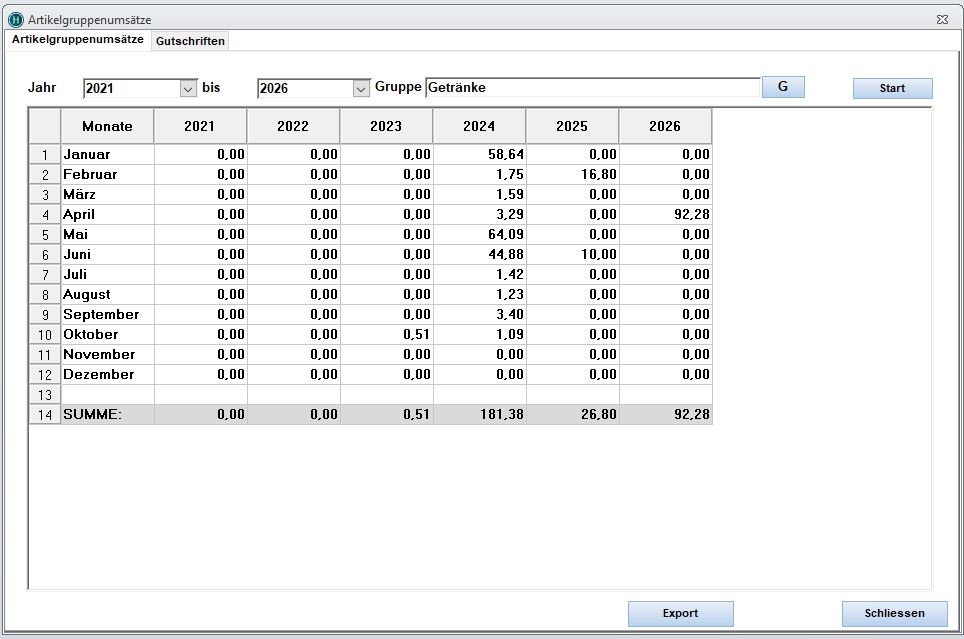Viewport: 964px width, 639px height.
Task: Click the Februar 2025 cell 16,80
Action: coord(572,175)
